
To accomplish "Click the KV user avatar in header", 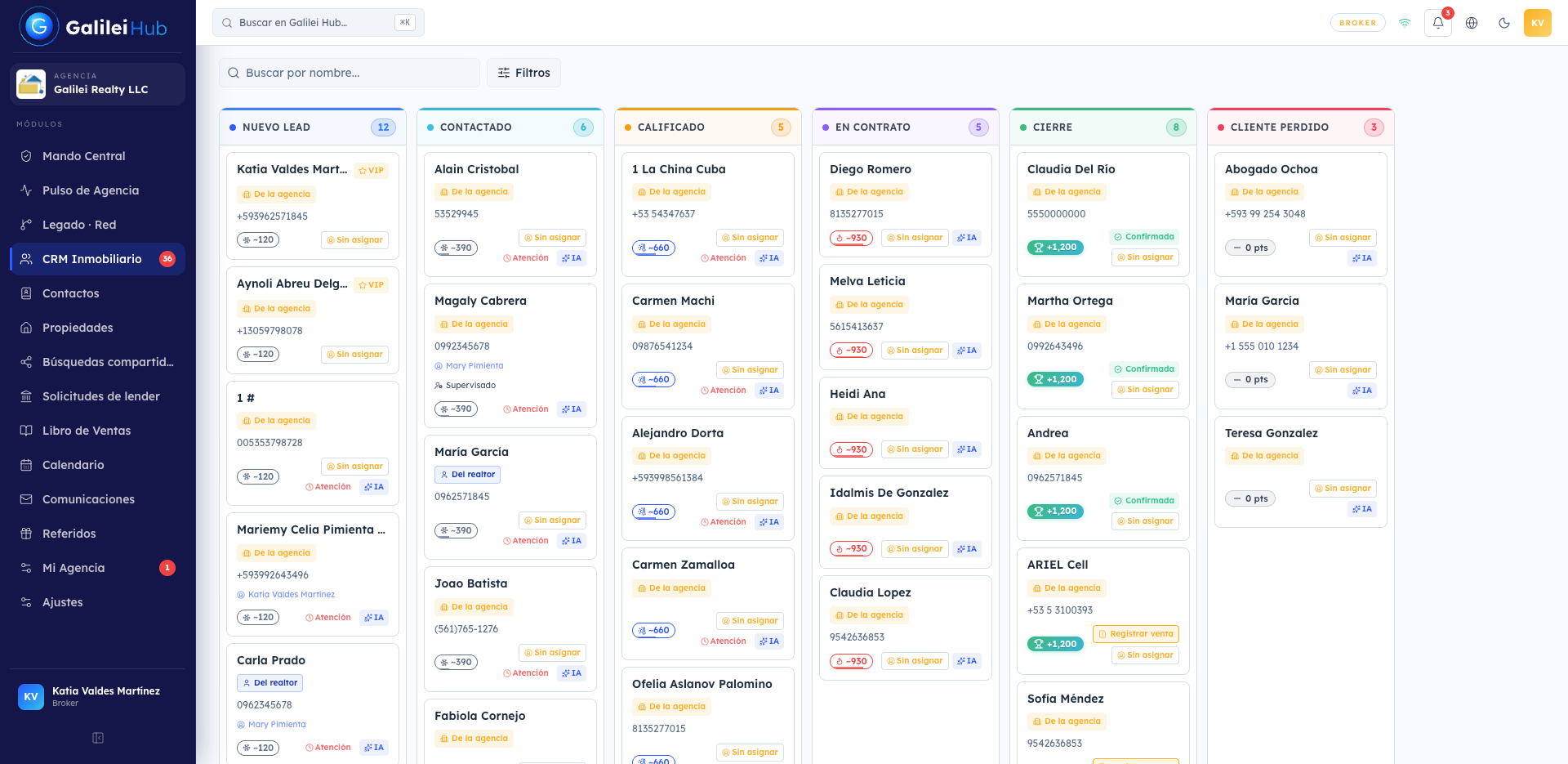I will coord(1538,23).
